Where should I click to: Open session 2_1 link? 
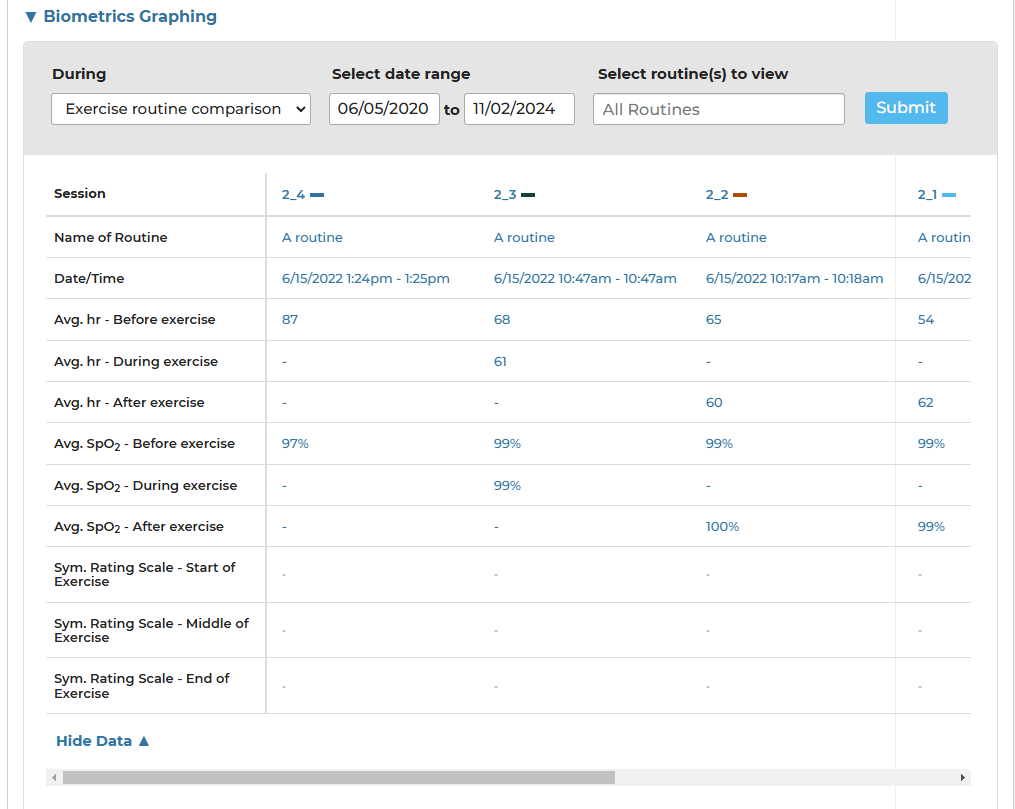click(x=927, y=195)
